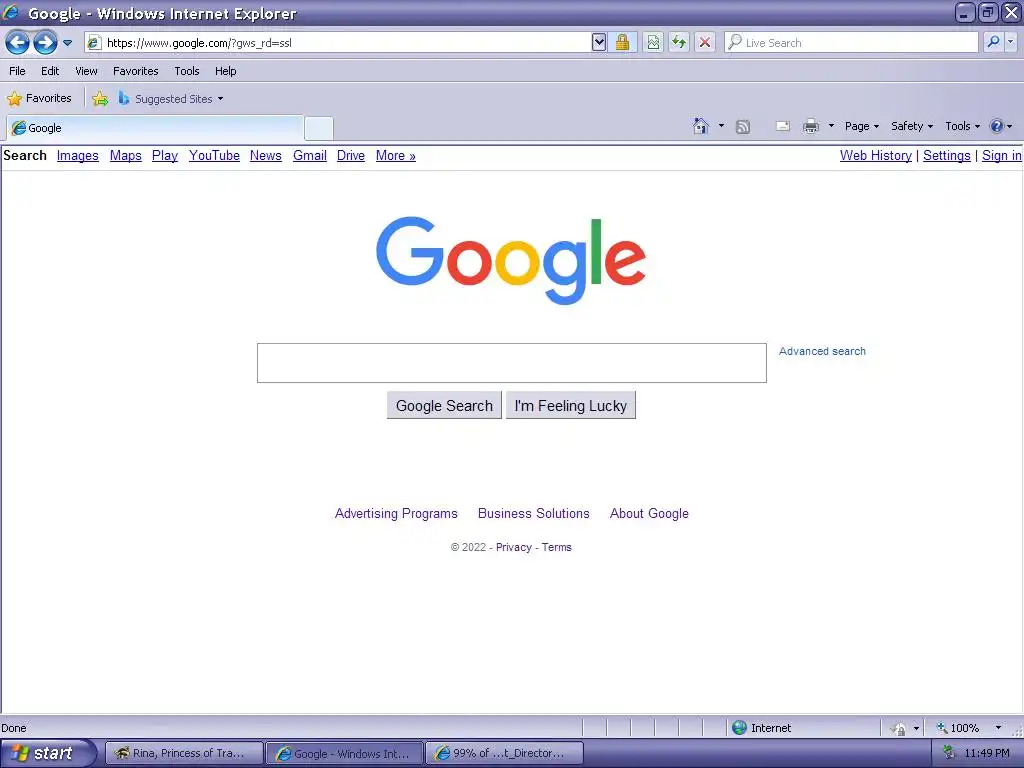Open the YouTube link

[x=214, y=155]
